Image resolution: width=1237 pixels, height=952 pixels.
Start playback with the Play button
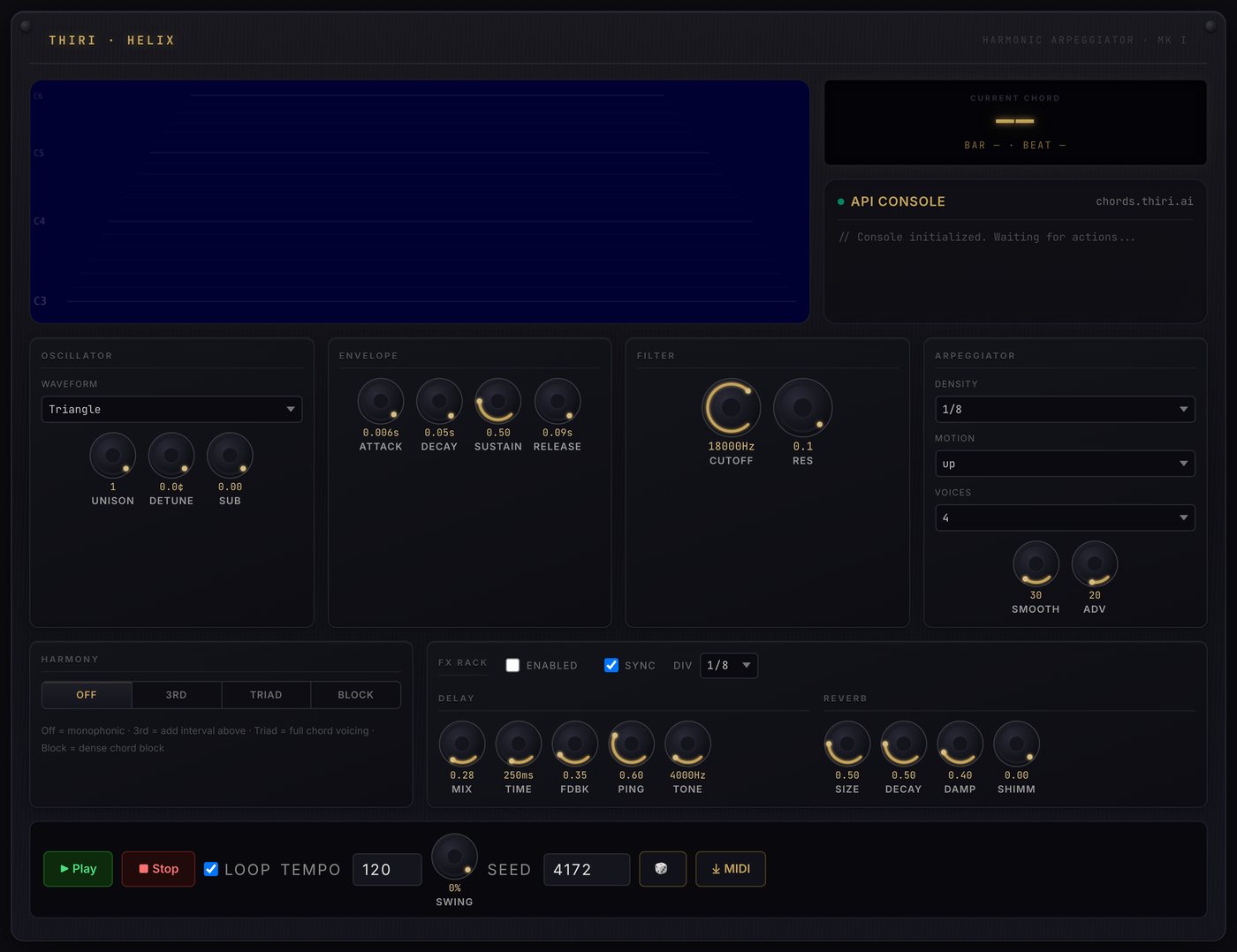78,869
